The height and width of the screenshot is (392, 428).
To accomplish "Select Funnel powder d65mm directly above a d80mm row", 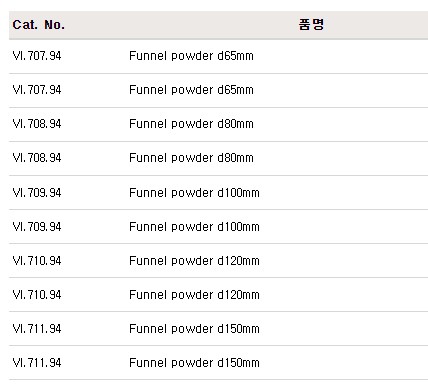I will pos(191,90).
